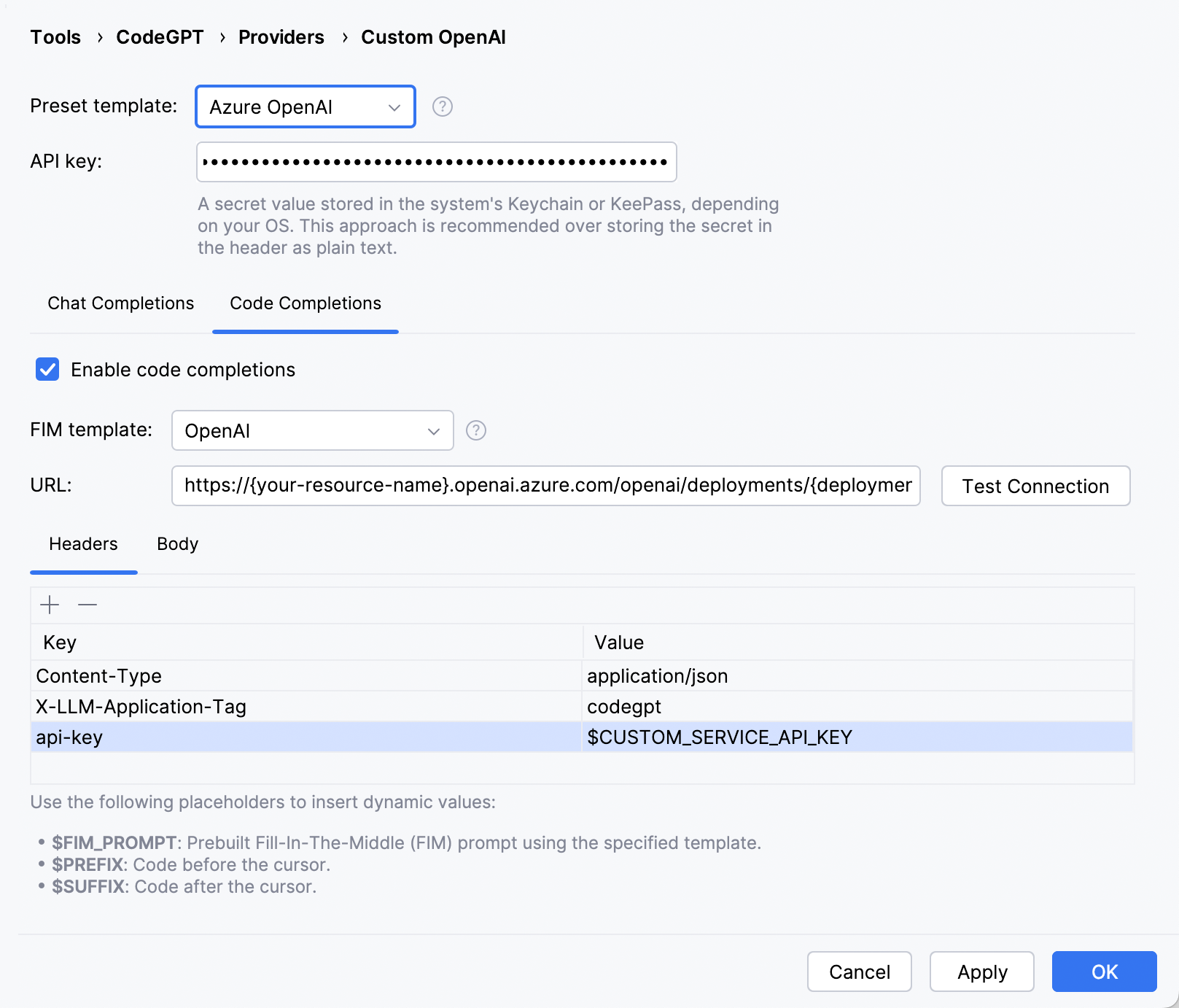Select the Headers tab
The image size is (1179, 1008).
83,544
